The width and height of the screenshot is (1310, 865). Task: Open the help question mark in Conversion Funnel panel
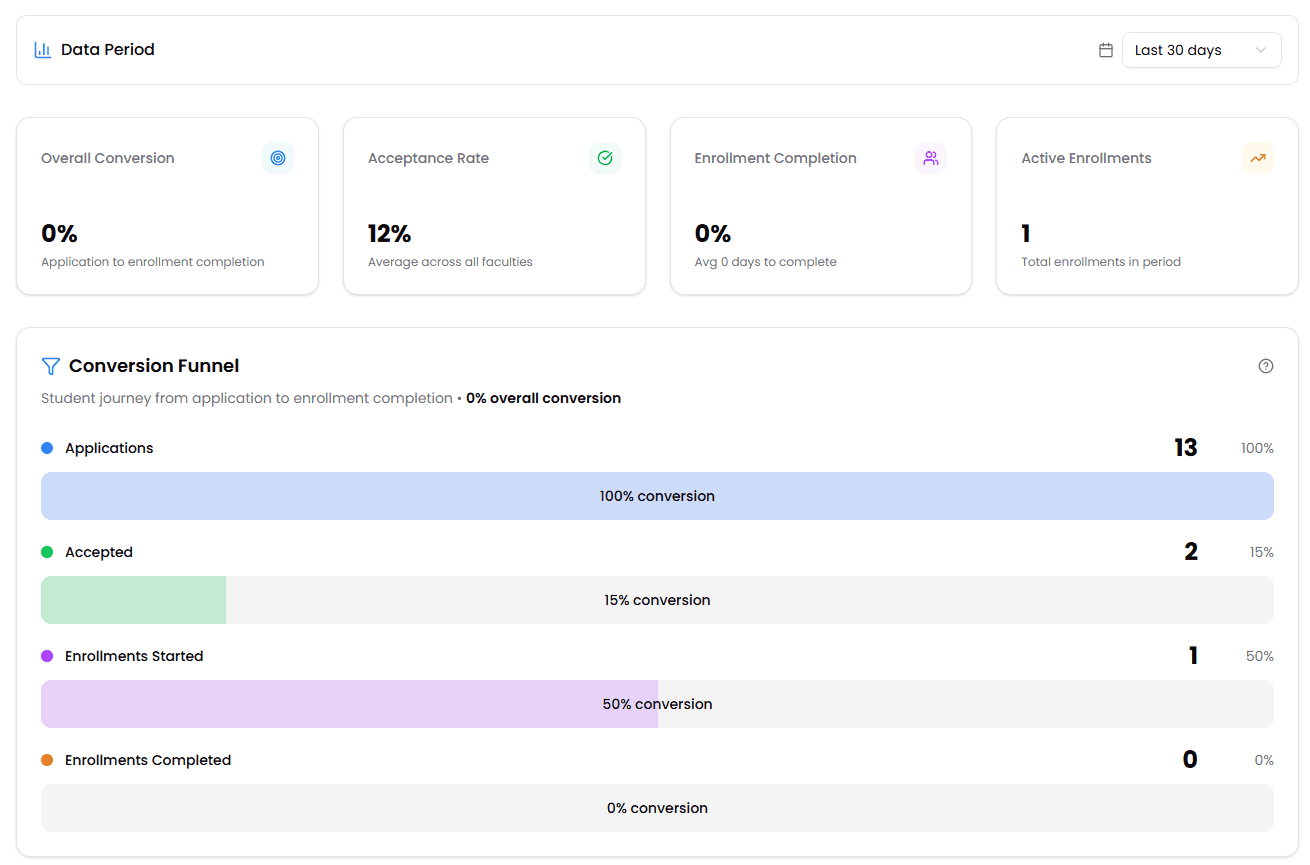(x=1265, y=366)
